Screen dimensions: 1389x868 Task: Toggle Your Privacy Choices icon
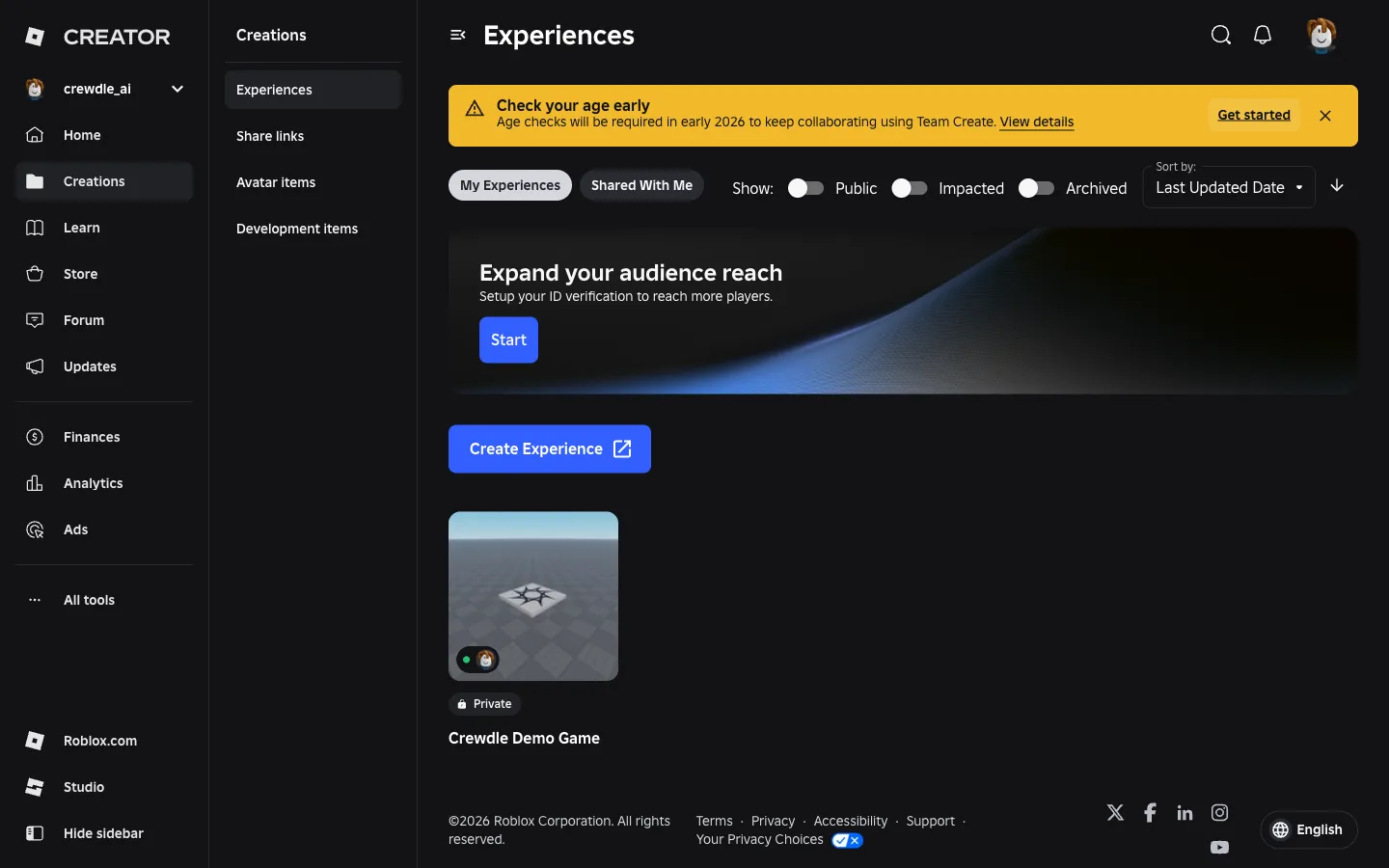tap(847, 840)
